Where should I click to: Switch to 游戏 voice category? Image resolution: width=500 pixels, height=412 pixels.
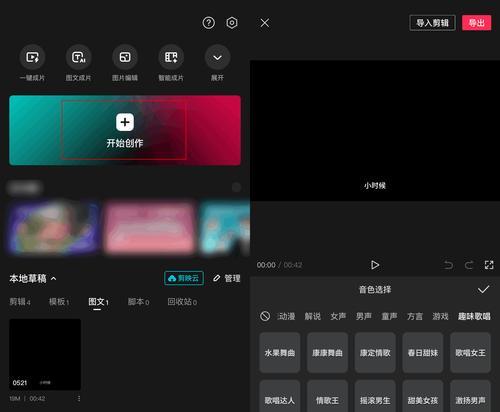pyautogui.click(x=440, y=316)
